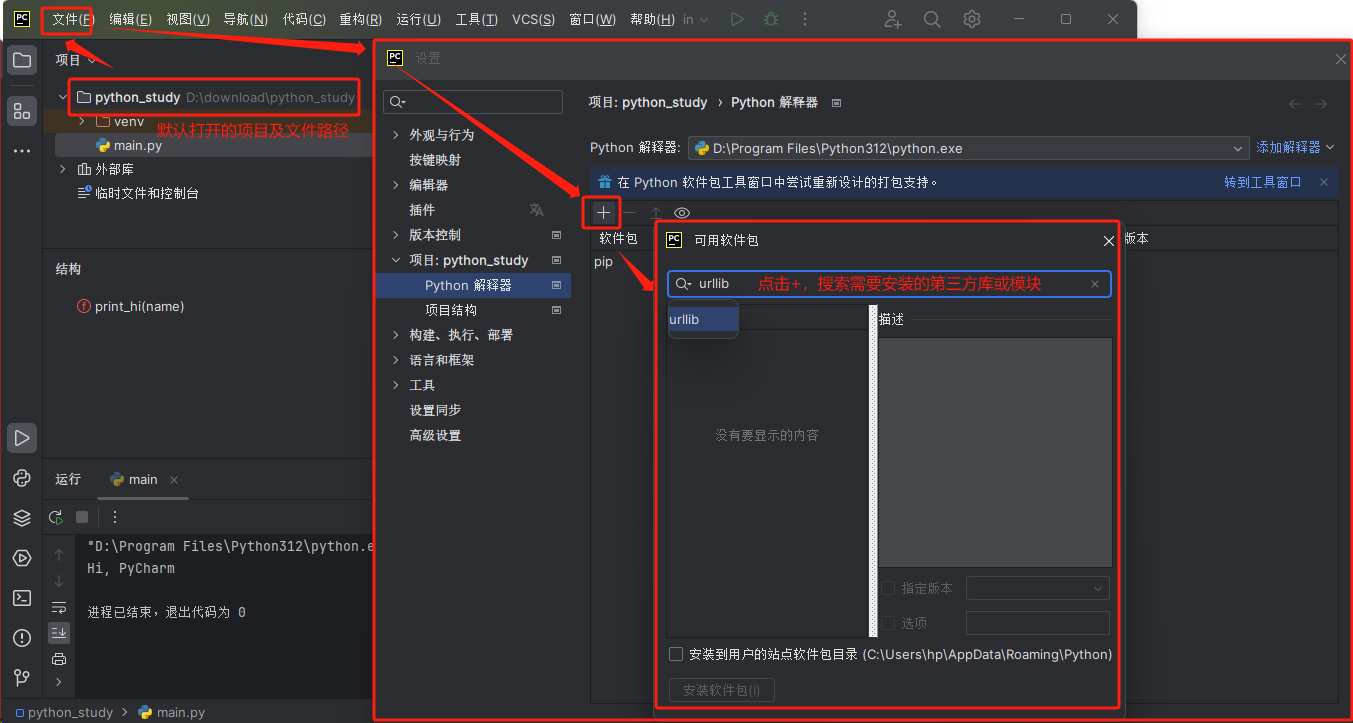
Task: Open the 文件(F) menu
Action: coord(74,19)
